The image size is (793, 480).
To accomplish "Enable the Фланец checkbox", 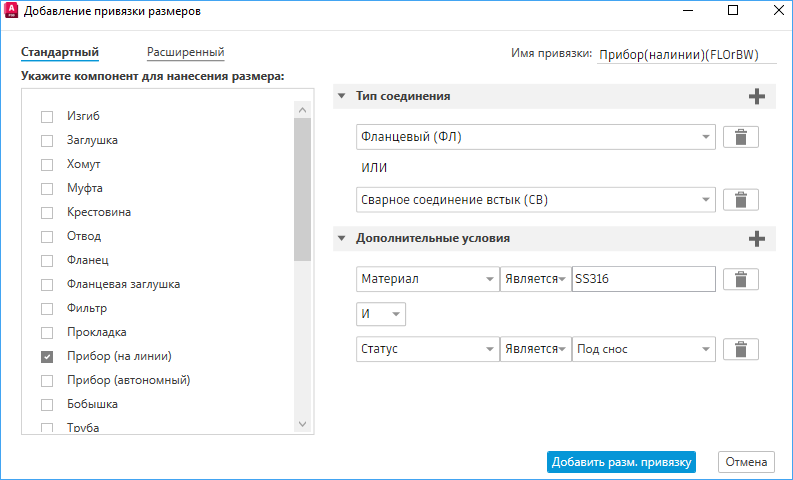I will tap(47, 260).
